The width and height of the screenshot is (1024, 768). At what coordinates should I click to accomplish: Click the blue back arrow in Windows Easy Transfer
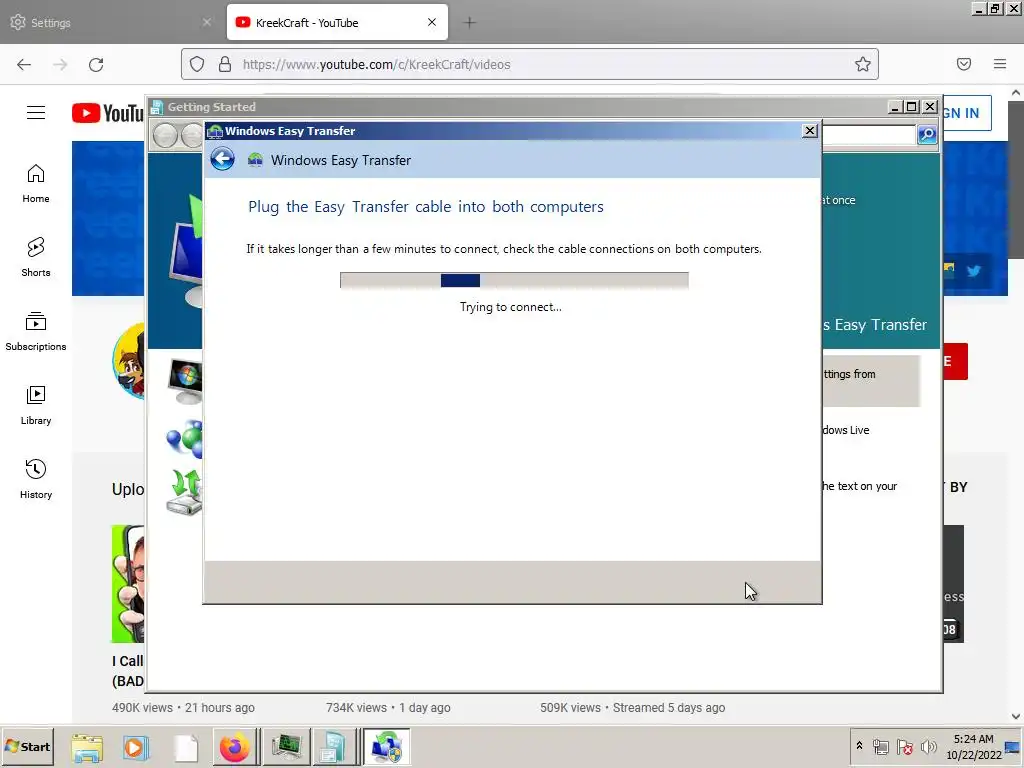pyautogui.click(x=223, y=159)
